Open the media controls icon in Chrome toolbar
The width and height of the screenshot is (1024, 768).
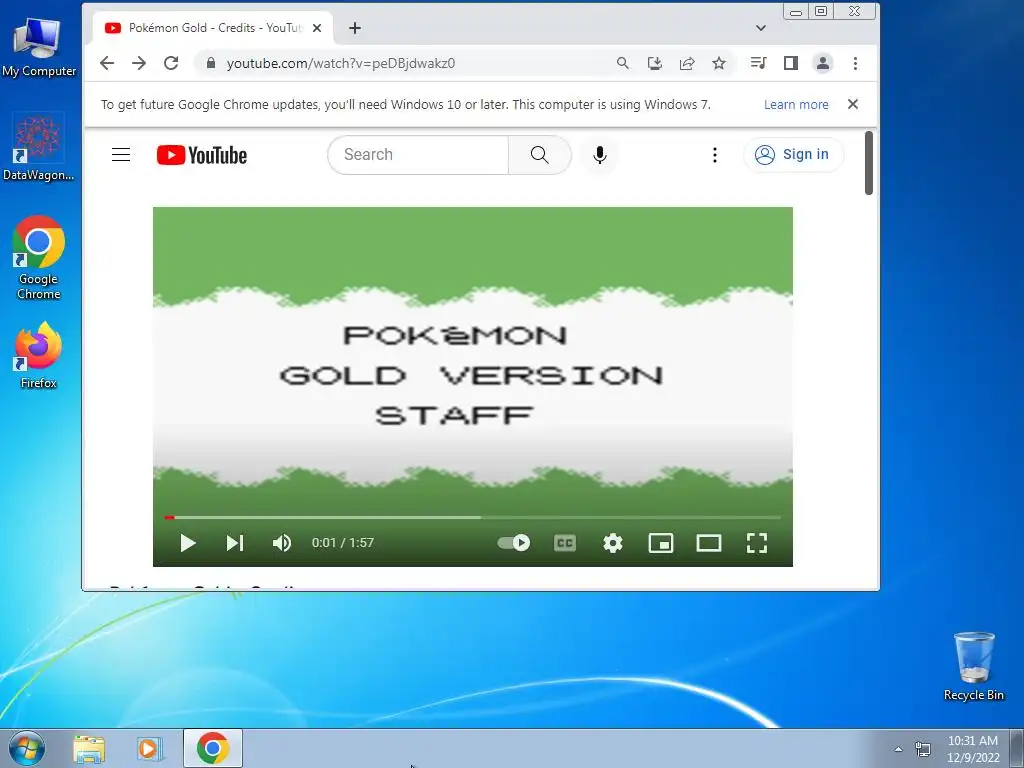point(758,63)
